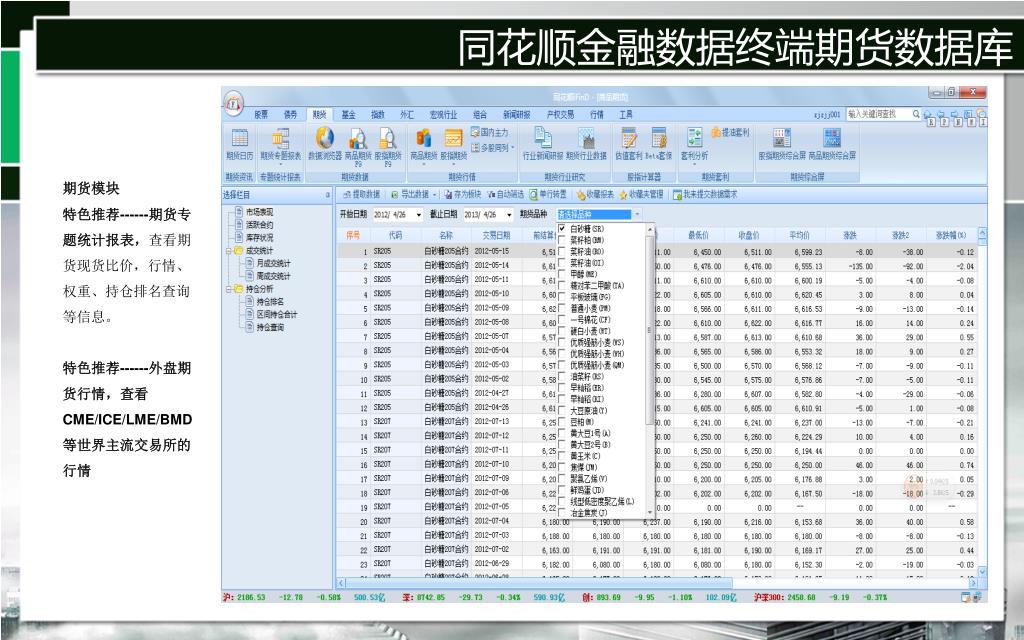Viewport: 1024px width, 640px height.
Task: Select 持仓排名 tree item
Action: click(x=270, y=302)
